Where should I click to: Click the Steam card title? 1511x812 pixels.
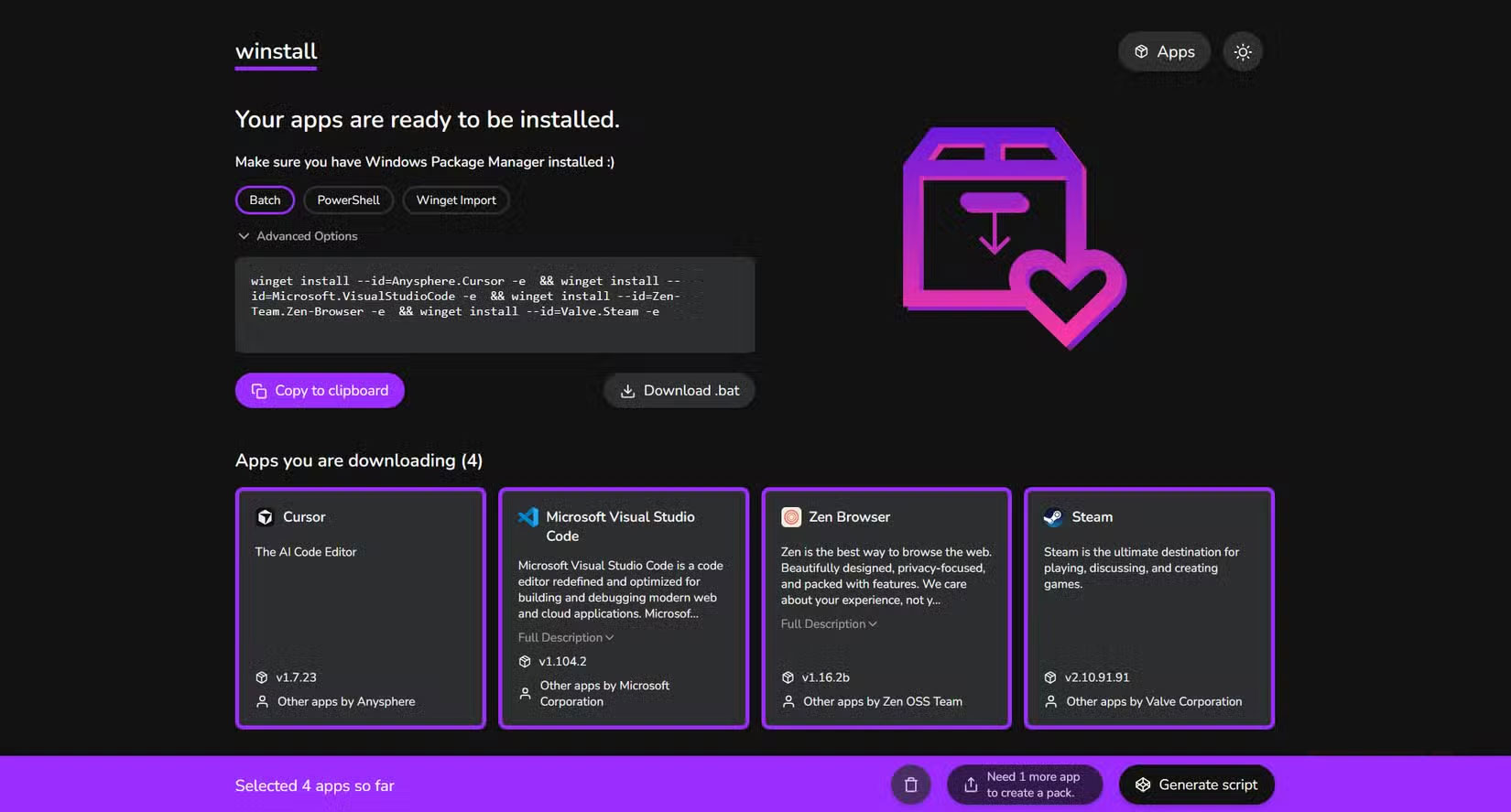point(1092,517)
